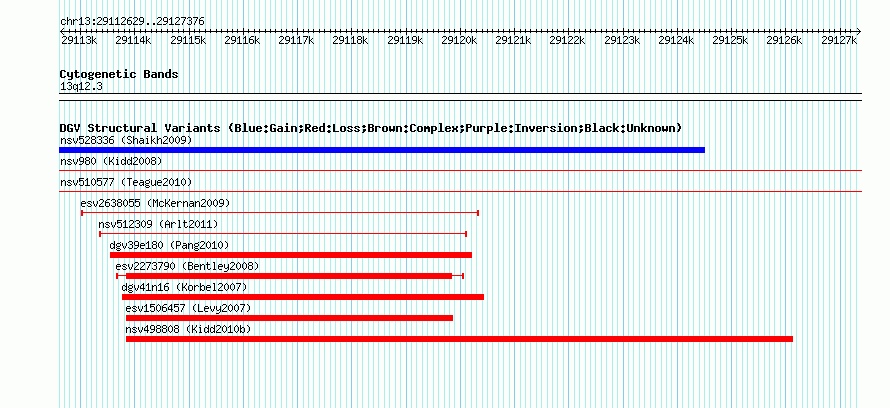Select the DGV Structural Variants track title

[371, 128]
